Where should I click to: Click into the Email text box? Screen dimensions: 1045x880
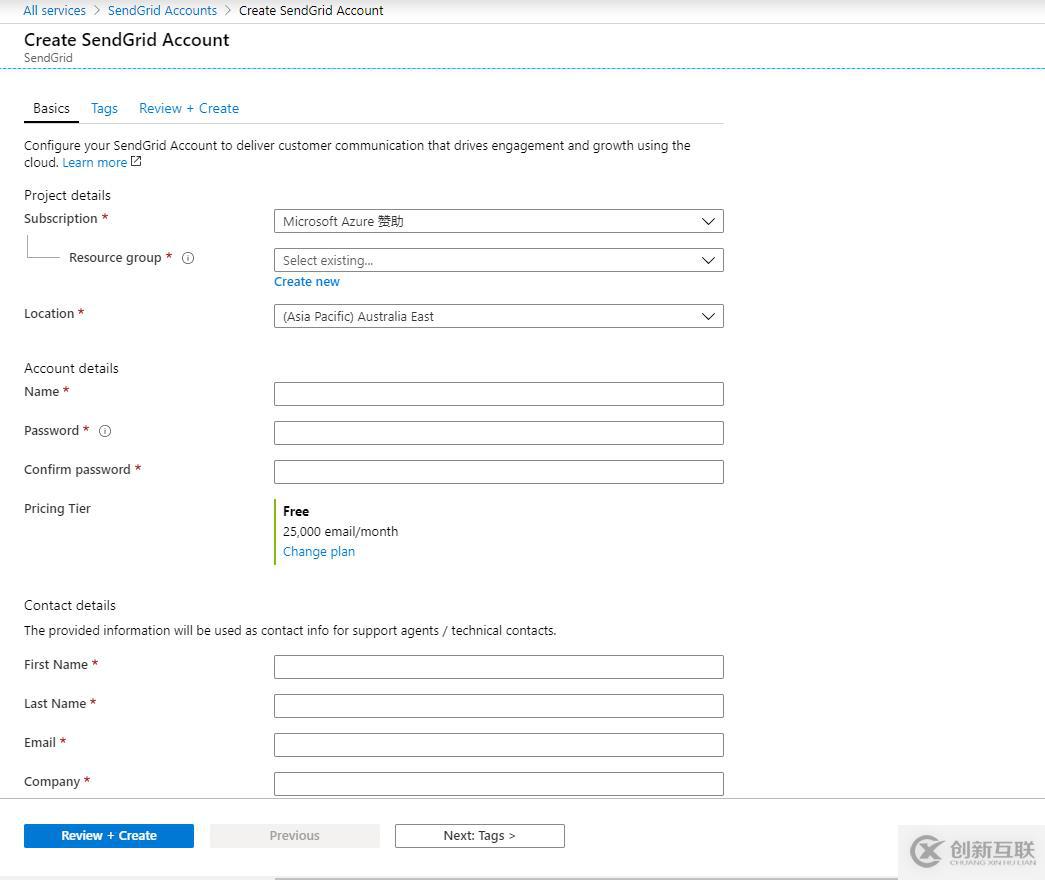[498, 745]
